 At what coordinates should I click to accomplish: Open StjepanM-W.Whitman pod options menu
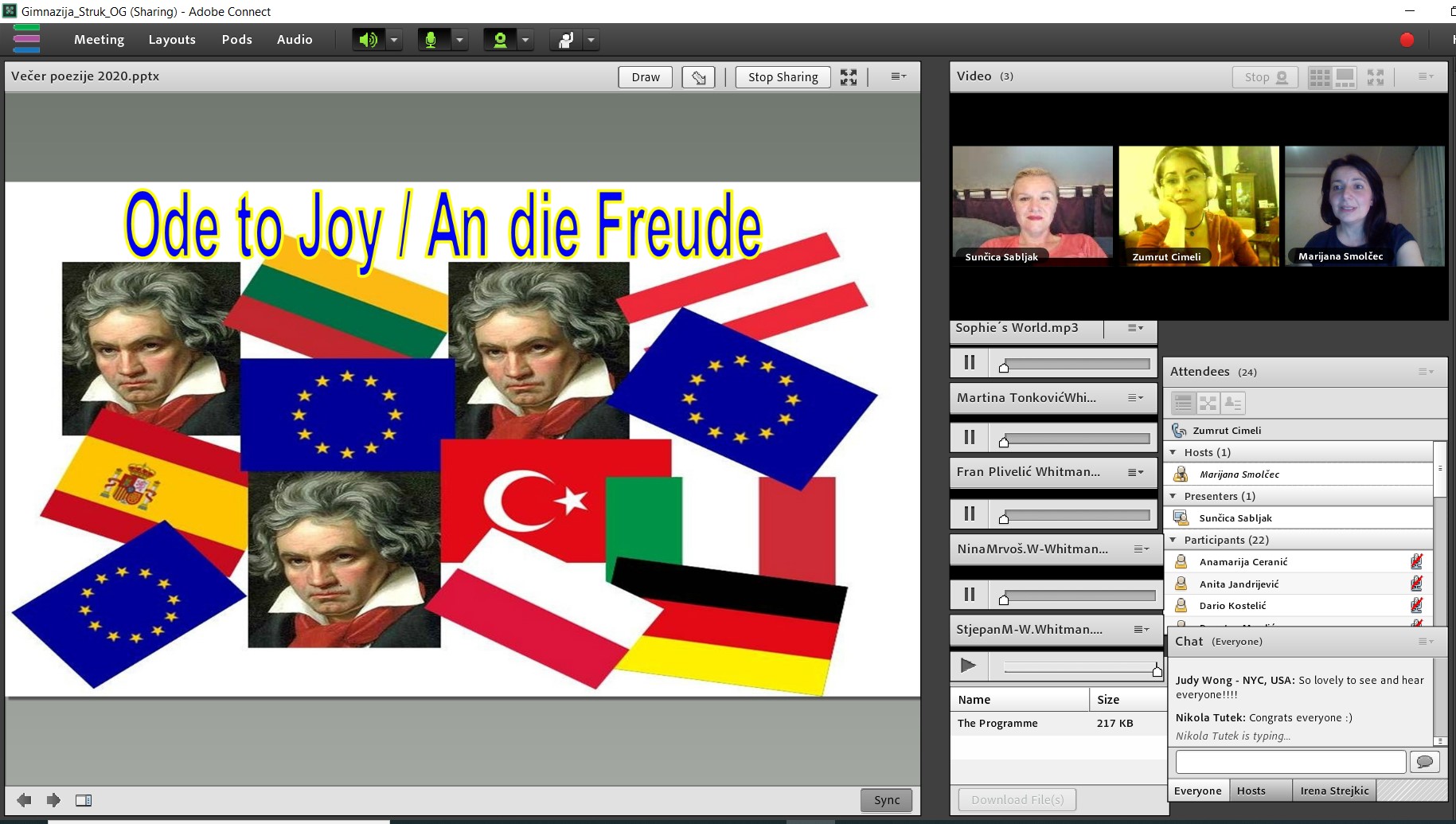1142,630
